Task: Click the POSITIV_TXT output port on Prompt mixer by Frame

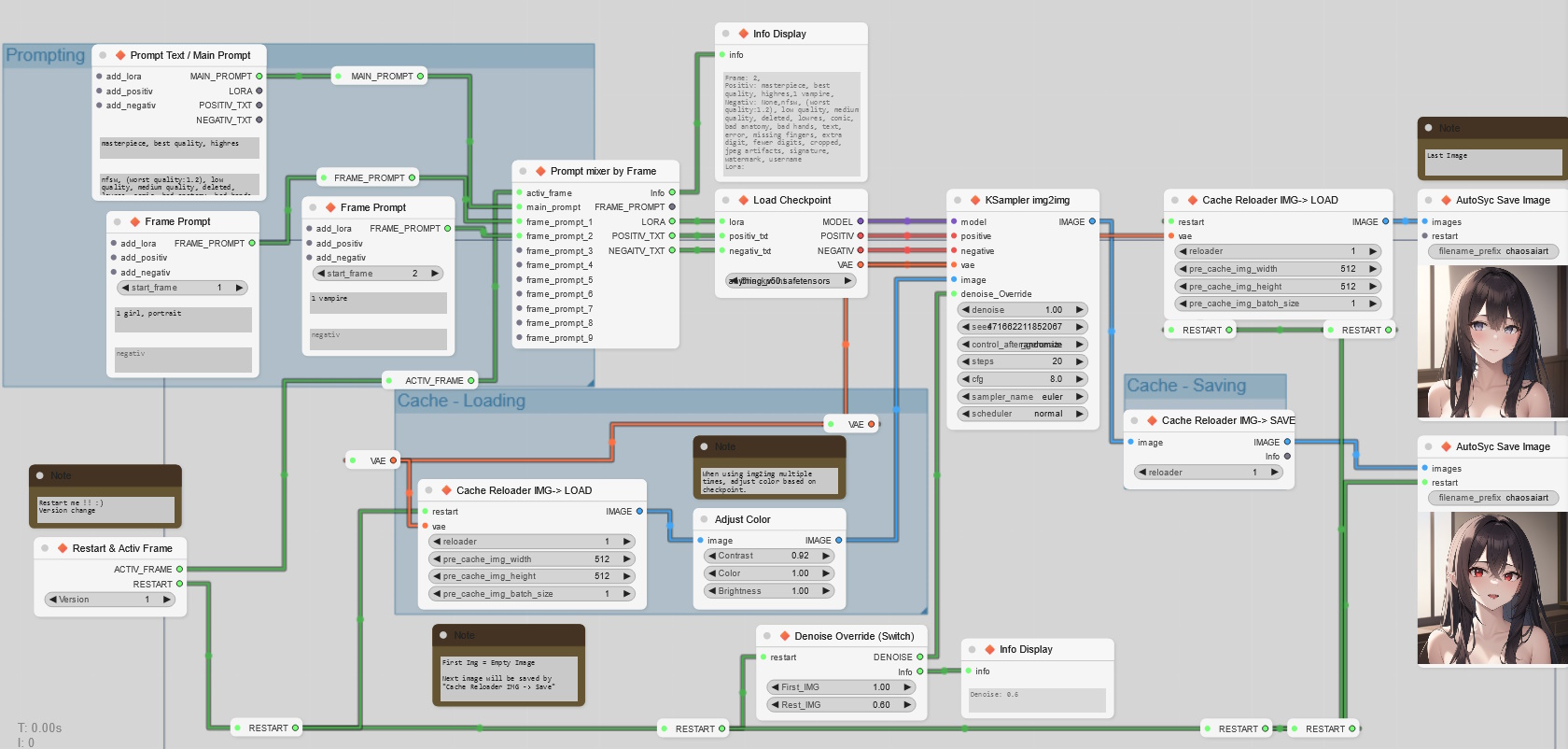Action: point(671,236)
